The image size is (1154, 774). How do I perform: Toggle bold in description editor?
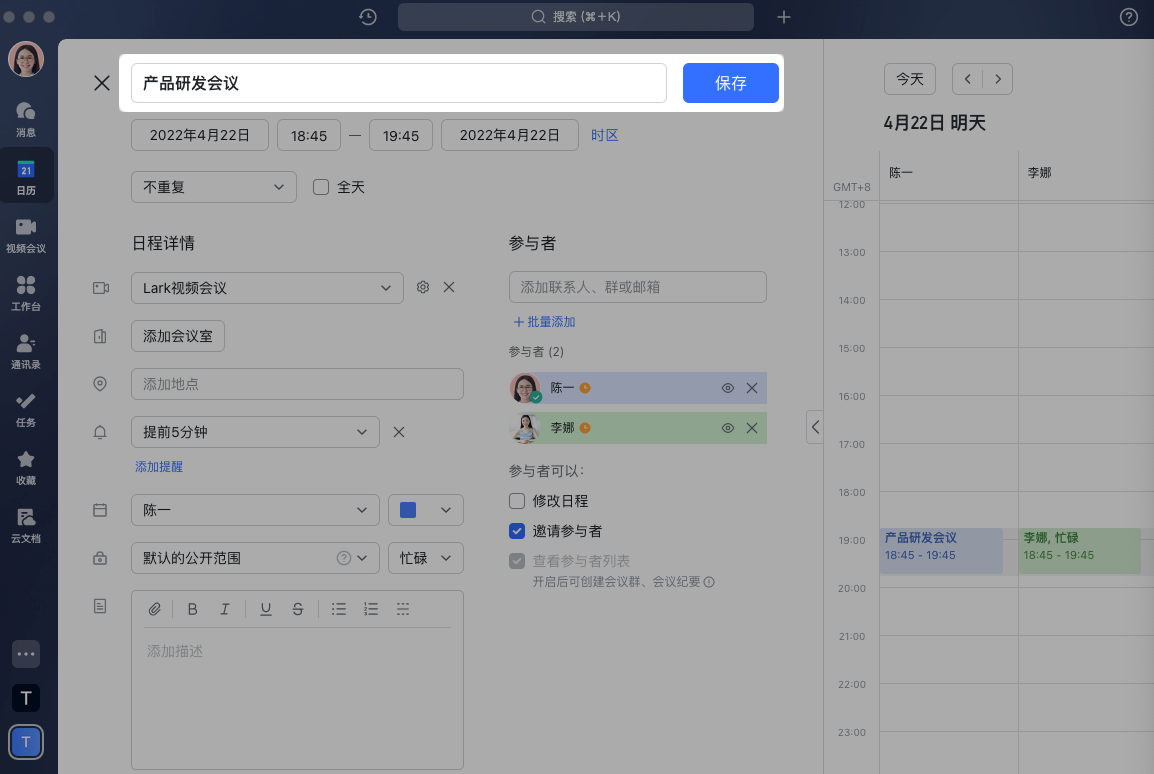(192, 608)
